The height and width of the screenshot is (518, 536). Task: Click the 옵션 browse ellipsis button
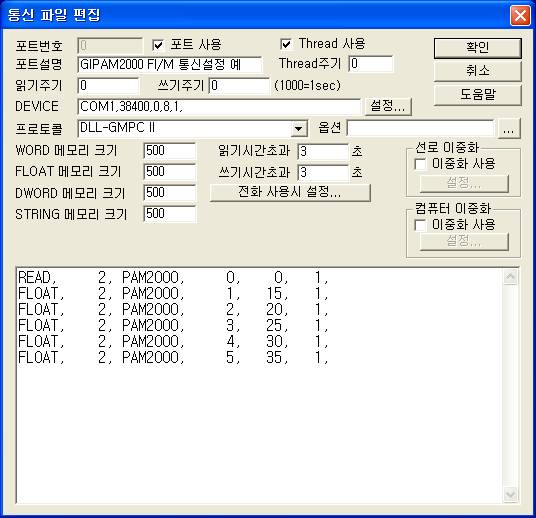[509, 129]
